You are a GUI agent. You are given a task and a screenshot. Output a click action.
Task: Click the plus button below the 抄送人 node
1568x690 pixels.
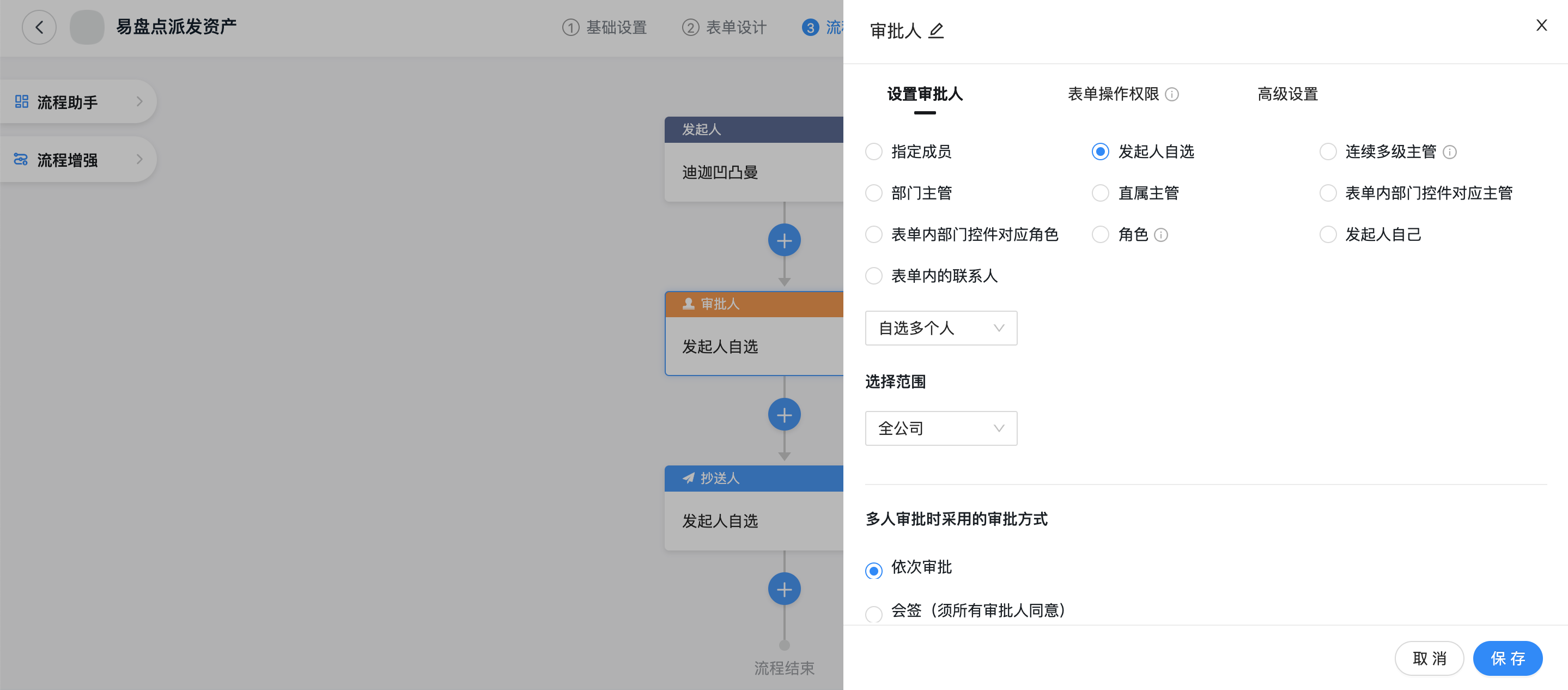click(784, 590)
